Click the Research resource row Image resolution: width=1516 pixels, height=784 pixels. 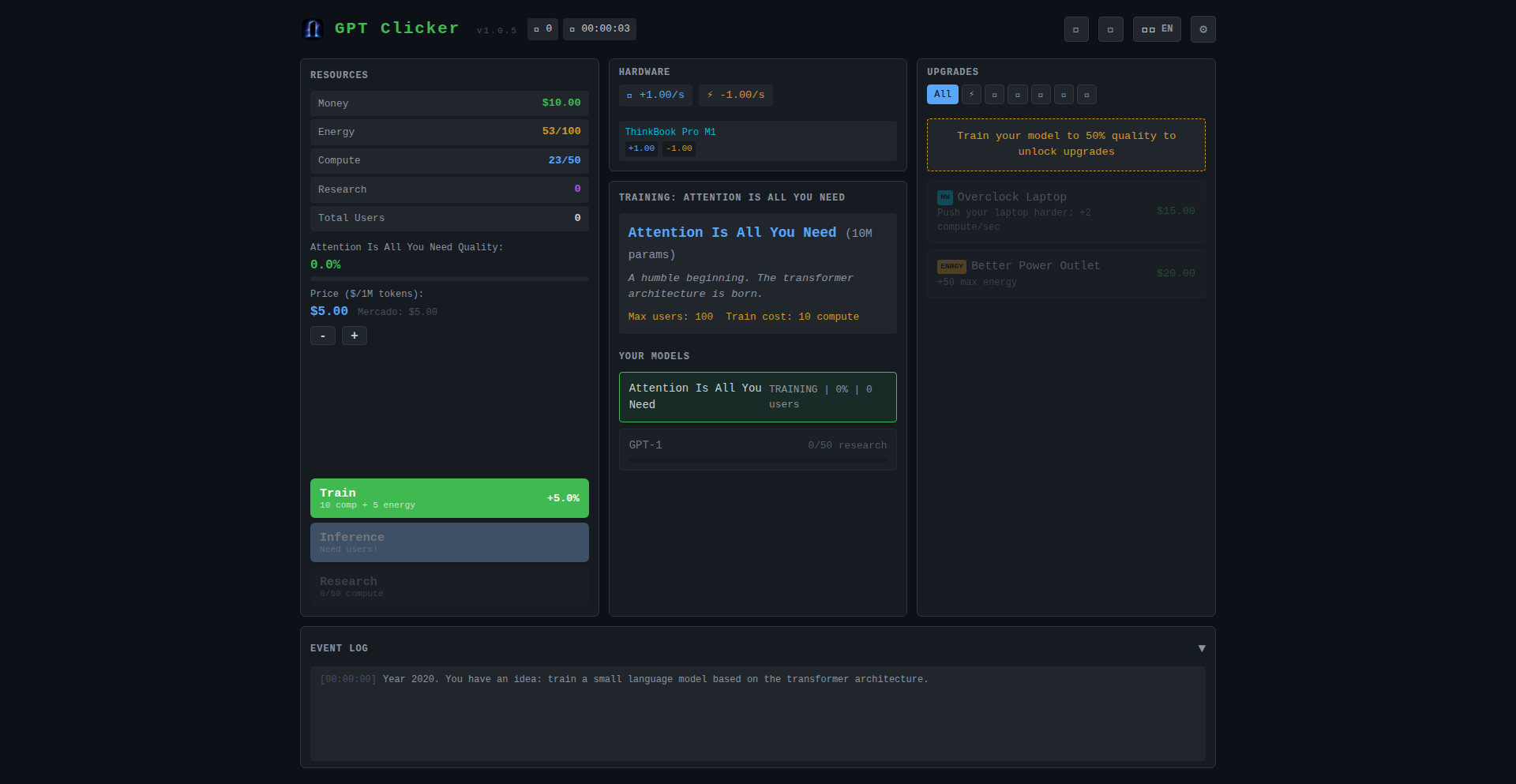pyautogui.click(x=449, y=189)
